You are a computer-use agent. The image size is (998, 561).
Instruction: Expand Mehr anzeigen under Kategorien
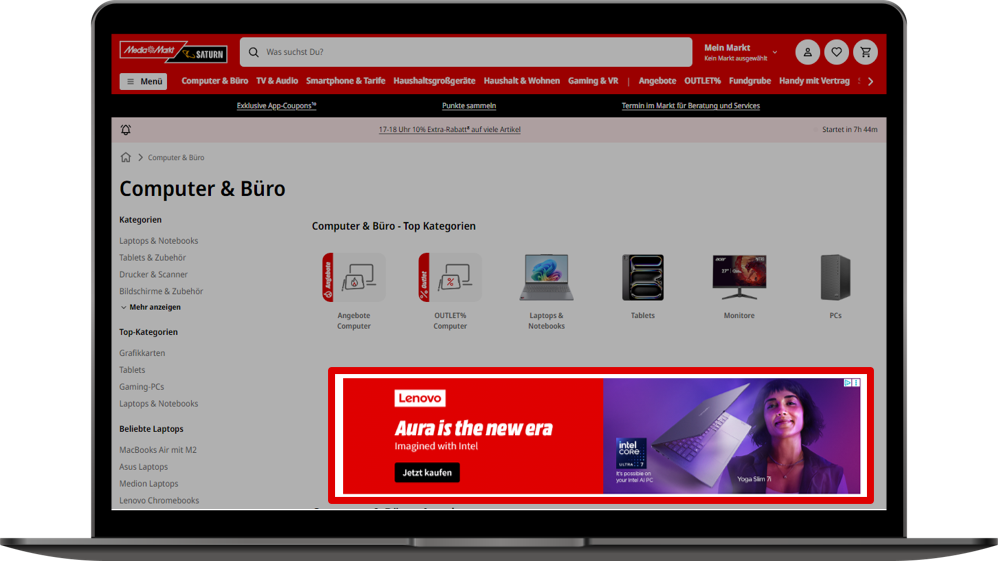150,307
